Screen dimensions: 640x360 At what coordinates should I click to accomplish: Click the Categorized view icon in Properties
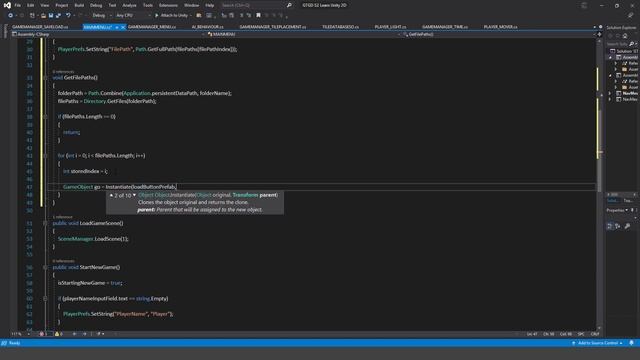(610, 226)
